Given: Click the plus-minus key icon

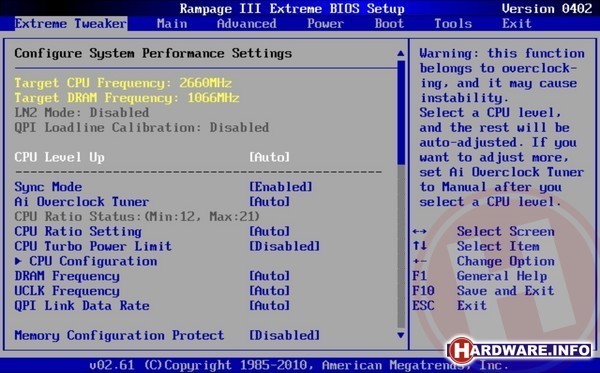Looking at the screenshot, I should (x=420, y=261).
